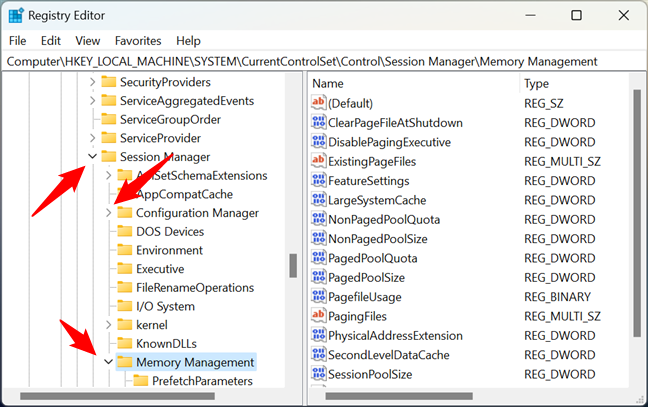Click the FeatureSettings DWORD icon
This screenshot has width=648, height=407.
pos(318,181)
